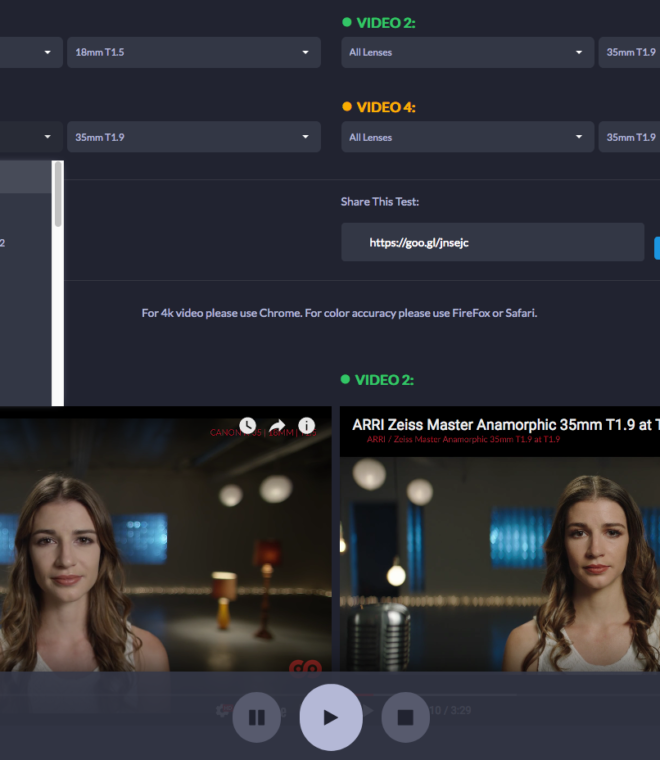This screenshot has width=660, height=760.
Task: Open VIDEO 4 All Lenses dropdown
Action: (468, 137)
